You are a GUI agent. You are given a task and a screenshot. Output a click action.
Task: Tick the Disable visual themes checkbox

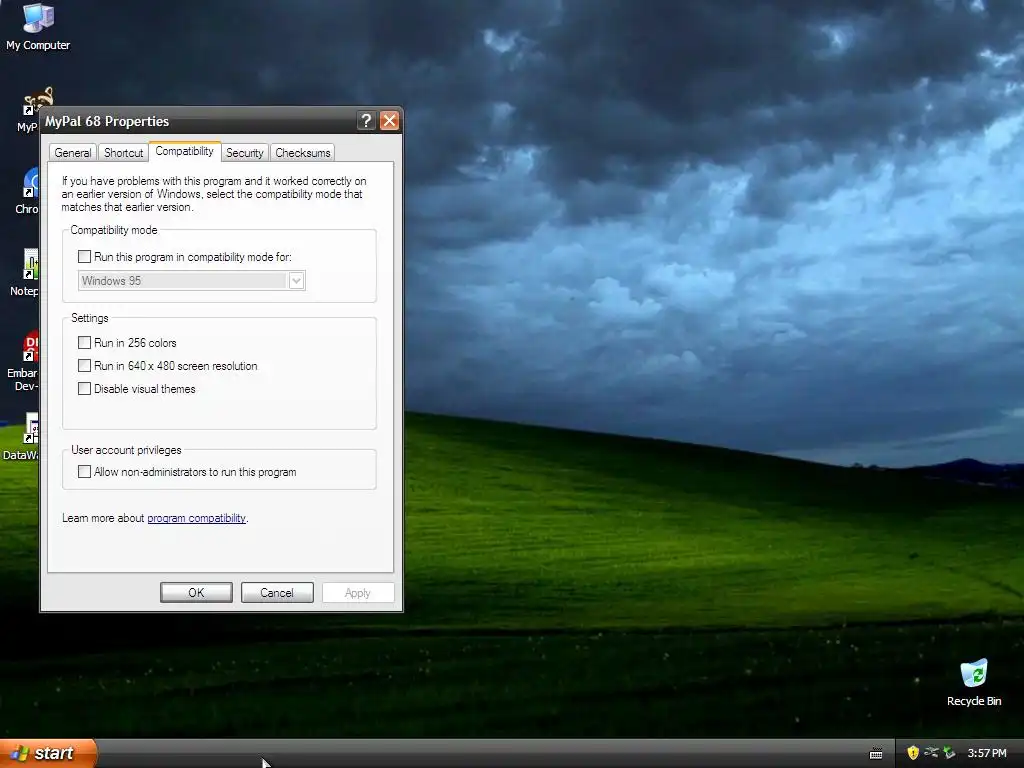pyautogui.click(x=84, y=389)
